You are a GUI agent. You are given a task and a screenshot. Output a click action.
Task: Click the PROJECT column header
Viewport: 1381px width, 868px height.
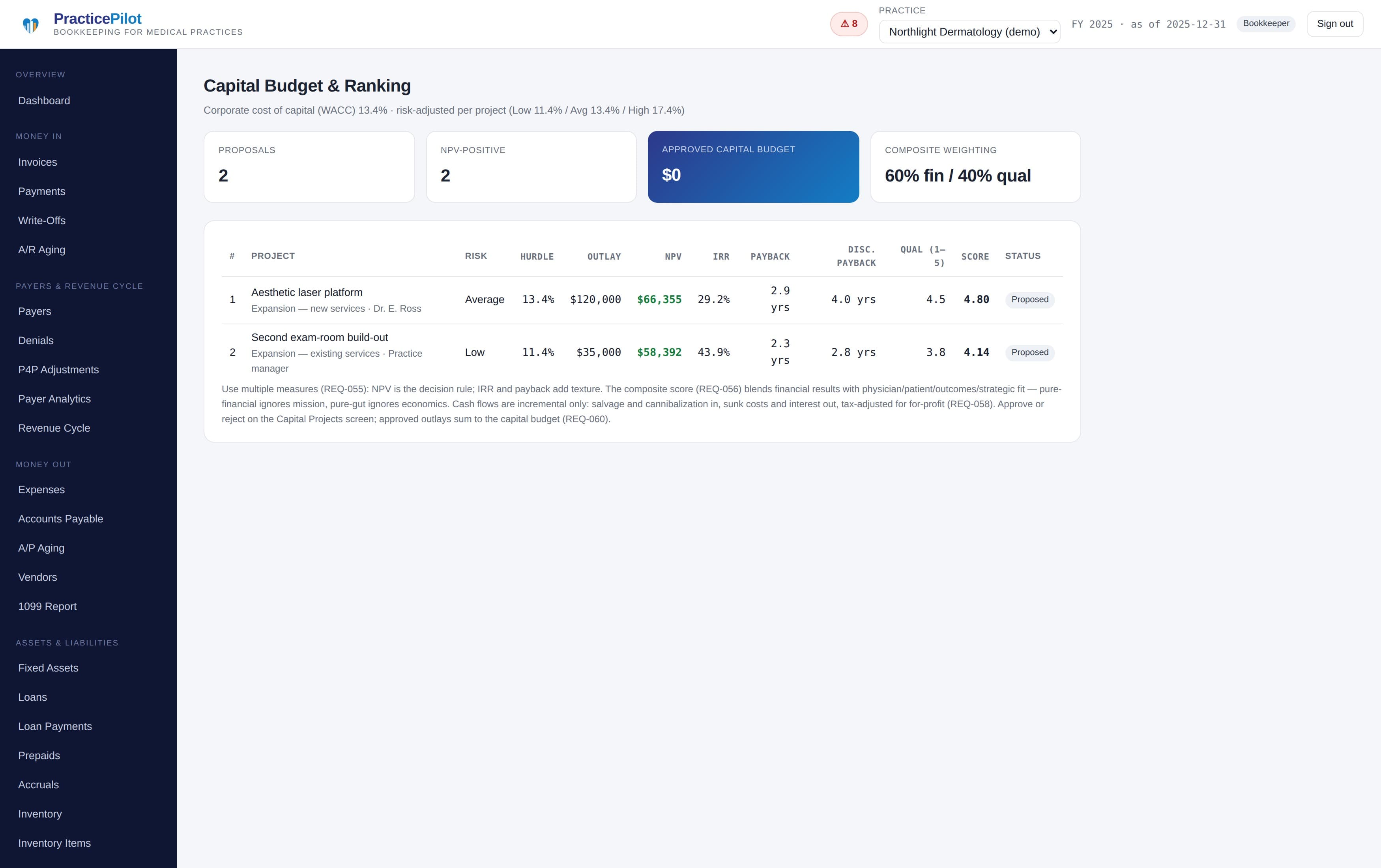pyautogui.click(x=273, y=256)
